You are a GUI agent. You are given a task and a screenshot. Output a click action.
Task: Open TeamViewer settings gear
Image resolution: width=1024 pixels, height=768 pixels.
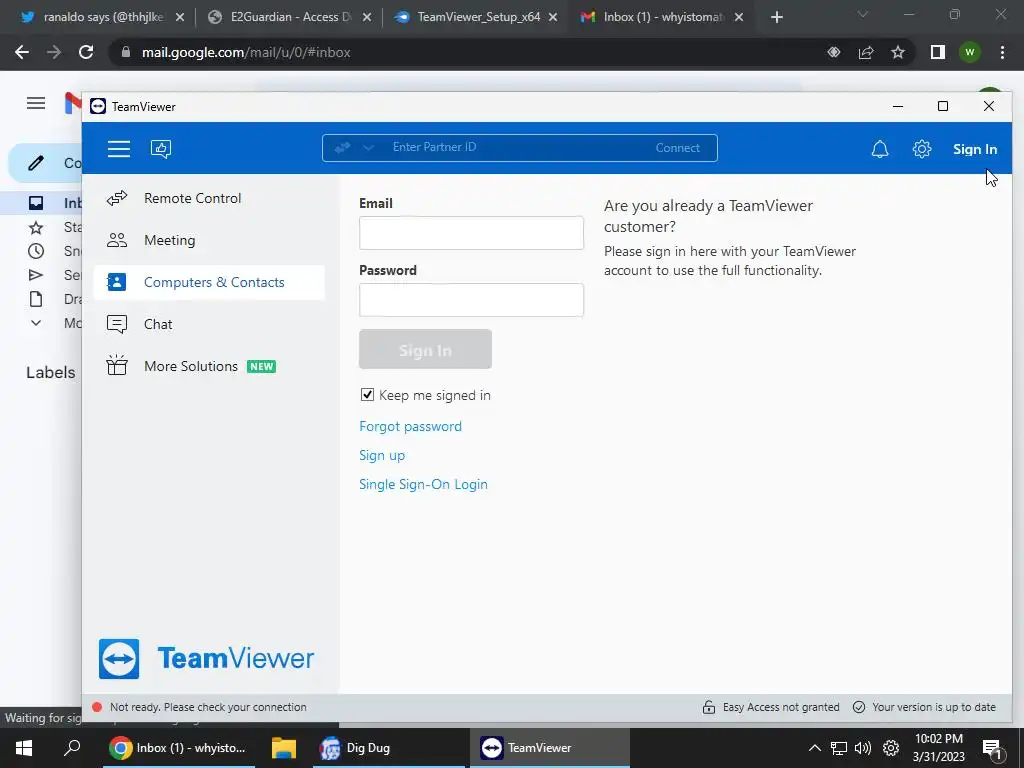pos(921,149)
